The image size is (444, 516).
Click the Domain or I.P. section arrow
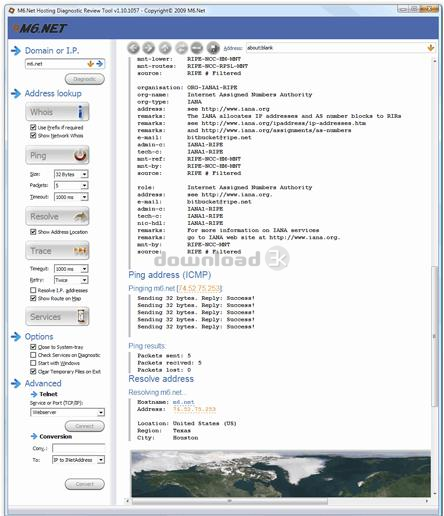click(x=16, y=51)
